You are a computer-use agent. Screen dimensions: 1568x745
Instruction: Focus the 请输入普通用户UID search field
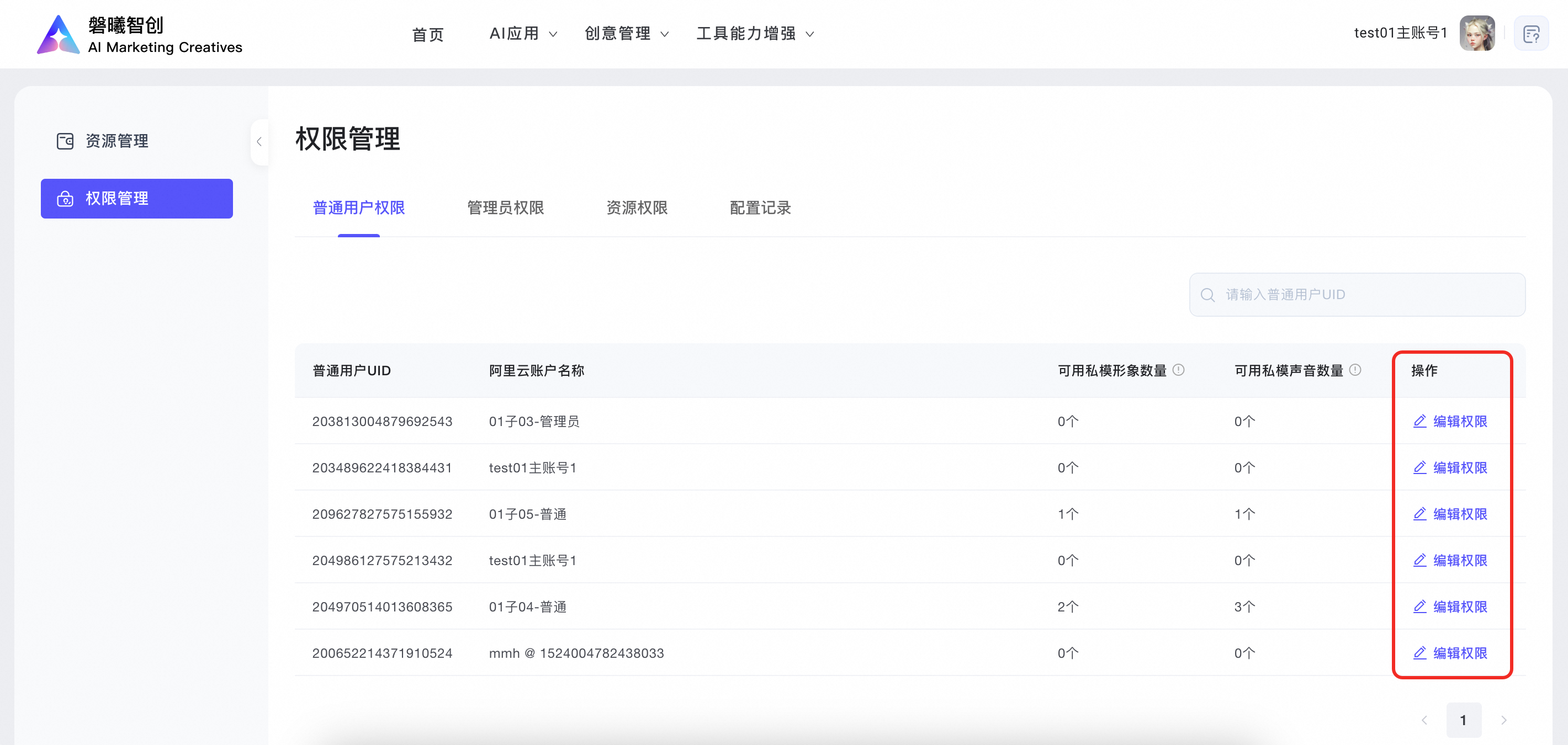1357,295
